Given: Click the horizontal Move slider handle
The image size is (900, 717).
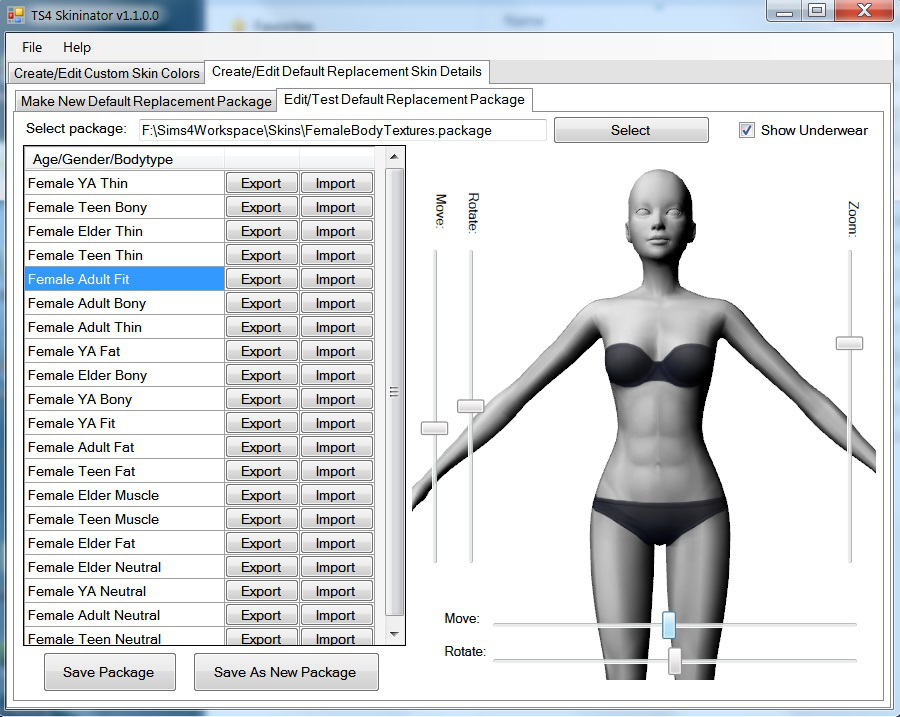Looking at the screenshot, I should pos(669,625).
